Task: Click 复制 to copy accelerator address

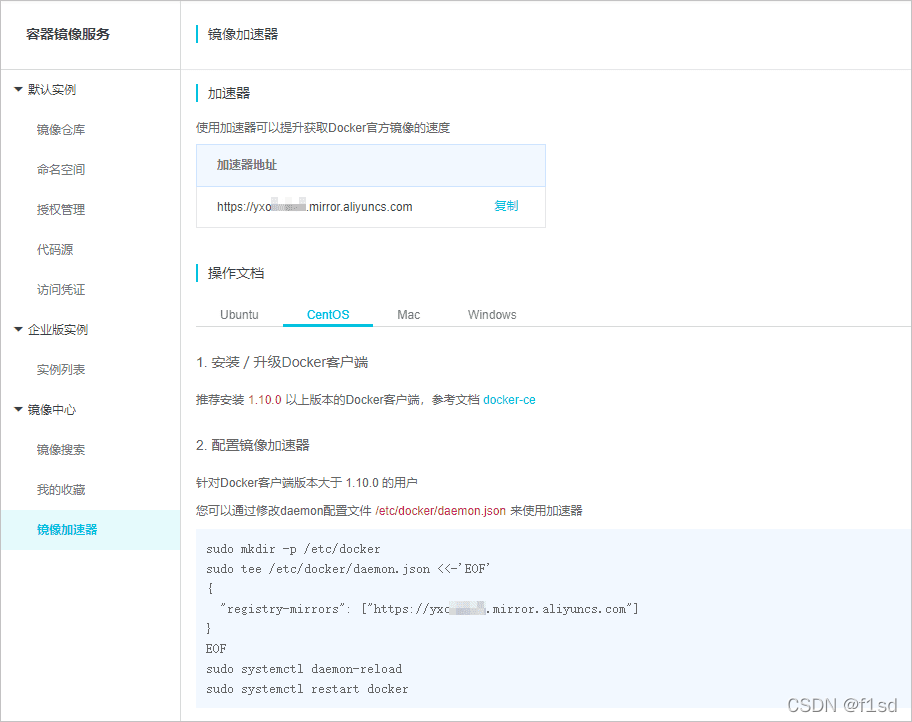Action: pos(506,206)
